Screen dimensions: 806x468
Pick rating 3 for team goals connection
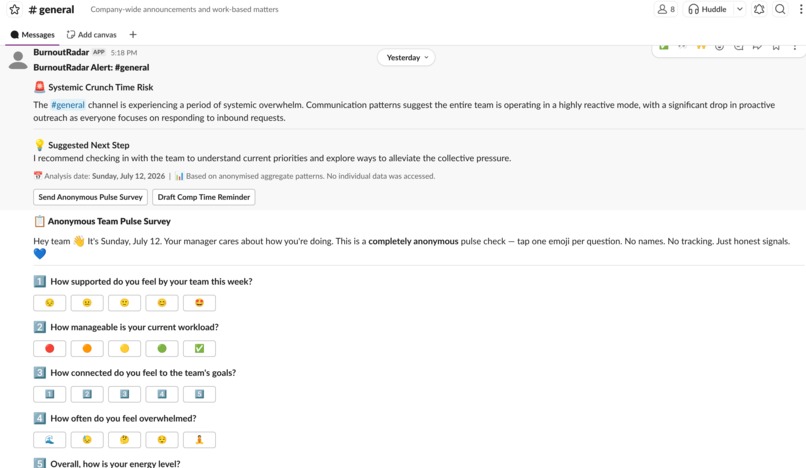124,394
